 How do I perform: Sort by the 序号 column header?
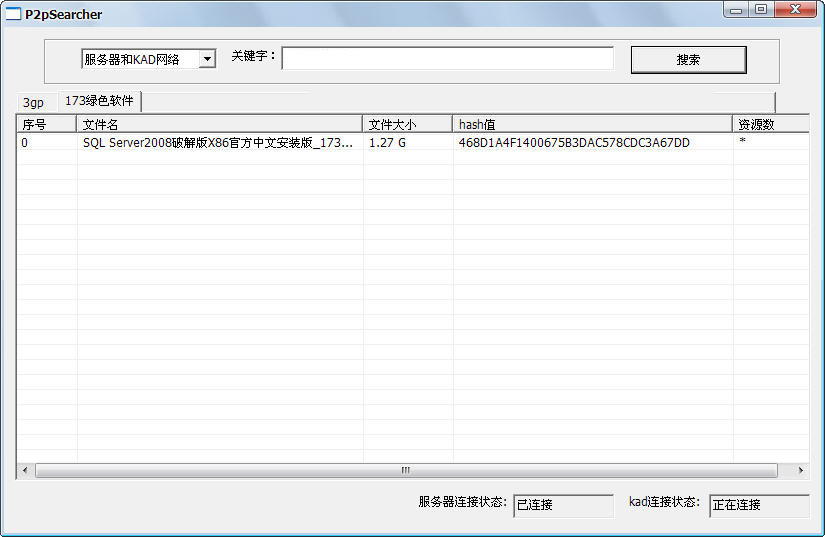click(46, 124)
